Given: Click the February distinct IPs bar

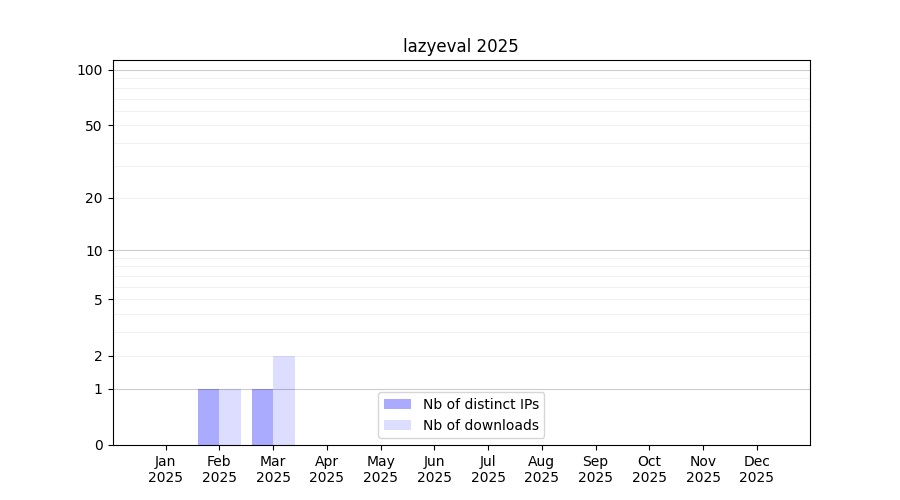Looking at the screenshot, I should click(208, 417).
